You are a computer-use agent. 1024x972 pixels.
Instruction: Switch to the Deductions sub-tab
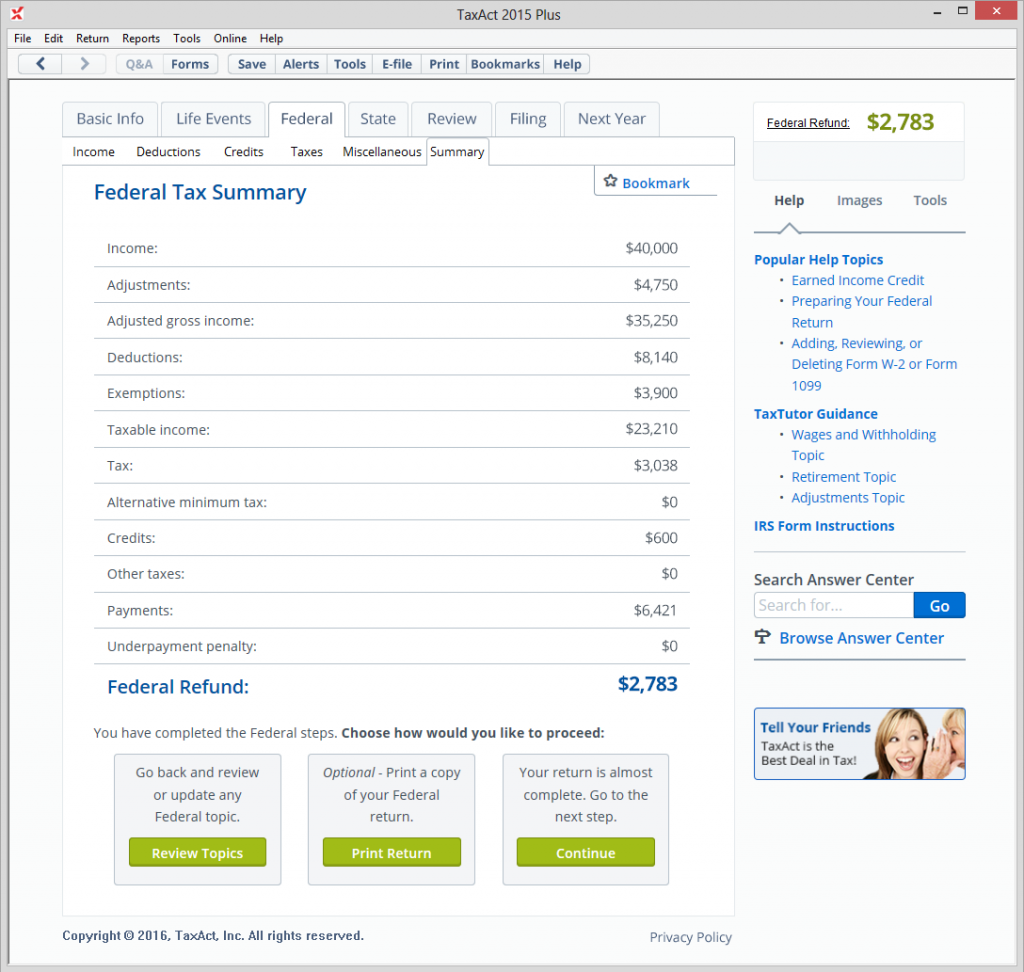click(x=168, y=151)
